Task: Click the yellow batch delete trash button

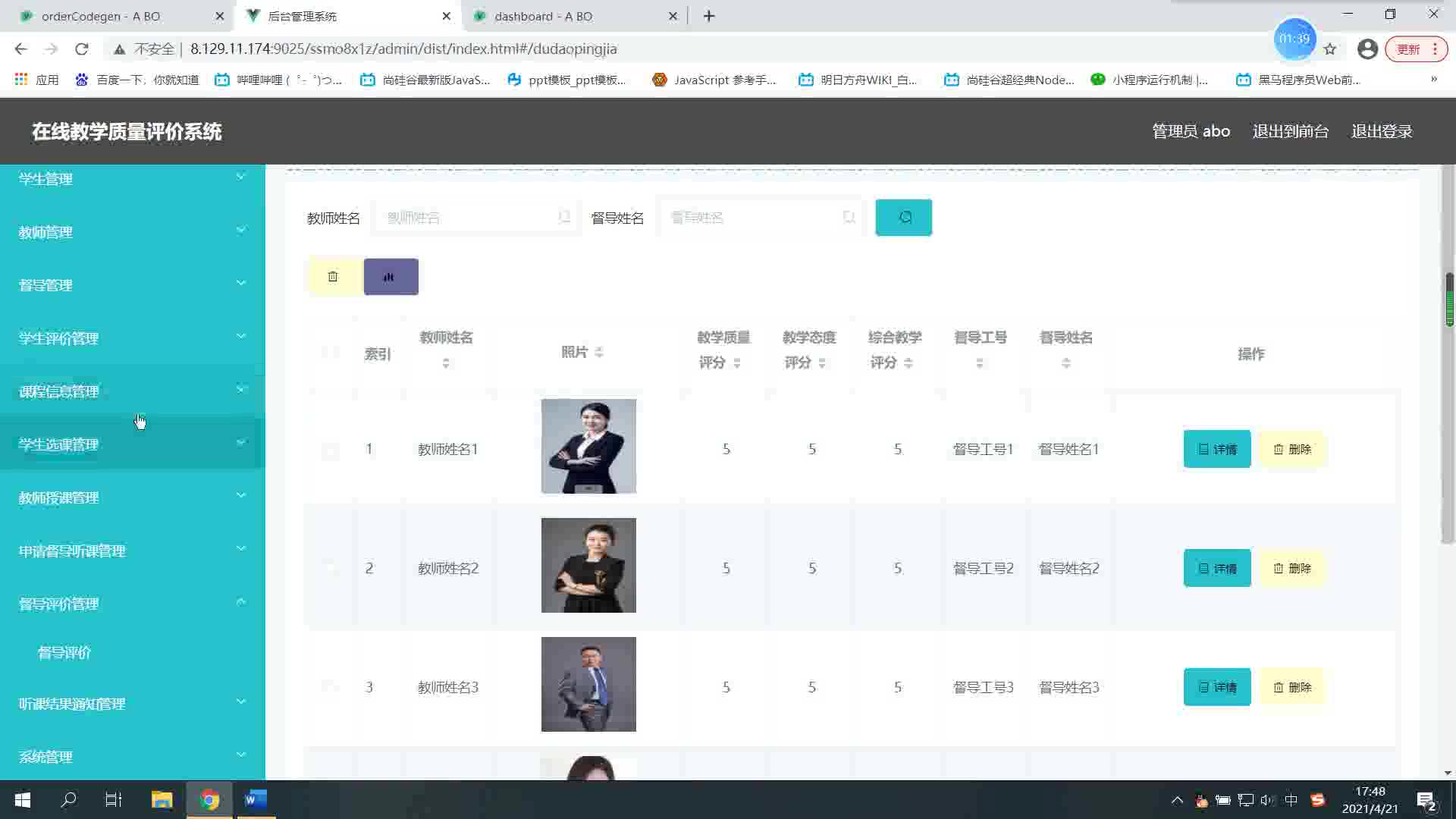Action: (333, 277)
